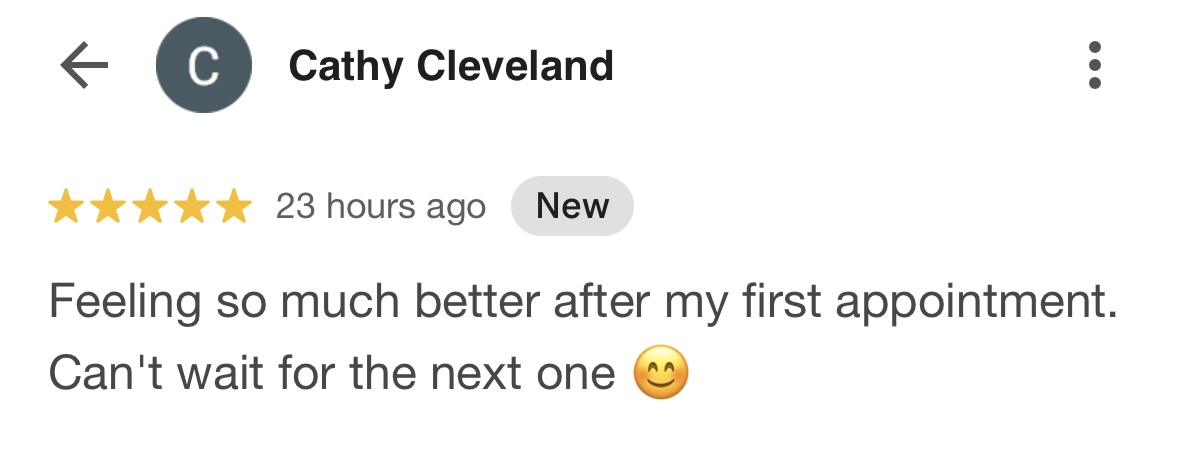This screenshot has height=461, width=1179.
Task: Click the word "Can't" in the review
Action: click(99, 375)
